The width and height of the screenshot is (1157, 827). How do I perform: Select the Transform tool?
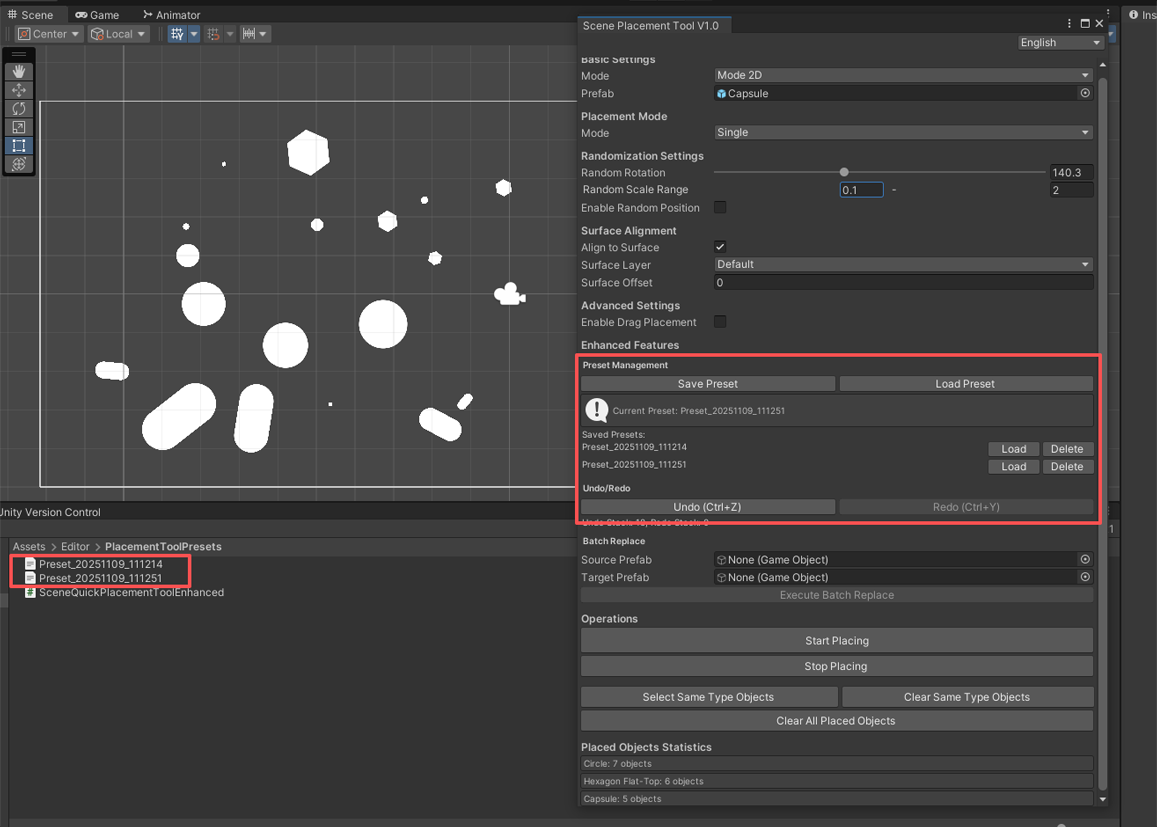click(19, 164)
